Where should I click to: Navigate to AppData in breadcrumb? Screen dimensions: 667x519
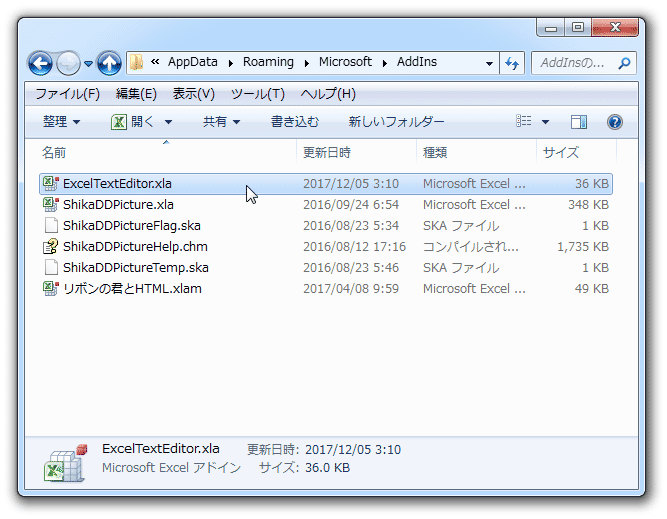click(192, 62)
